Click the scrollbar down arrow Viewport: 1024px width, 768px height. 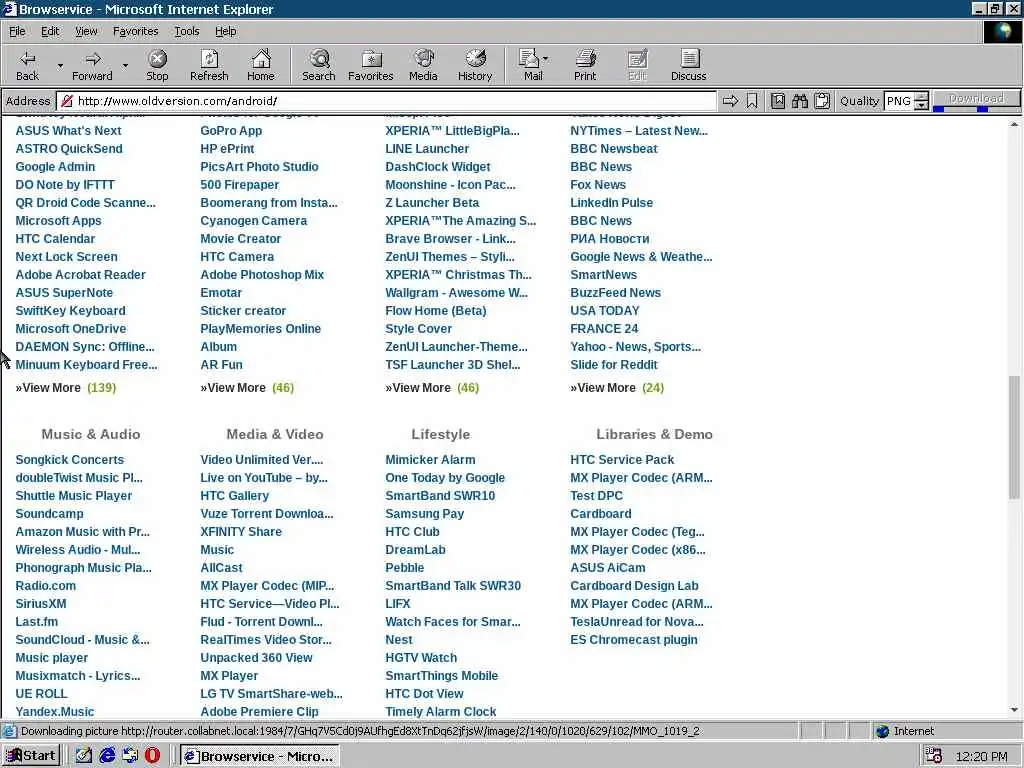(1014, 710)
